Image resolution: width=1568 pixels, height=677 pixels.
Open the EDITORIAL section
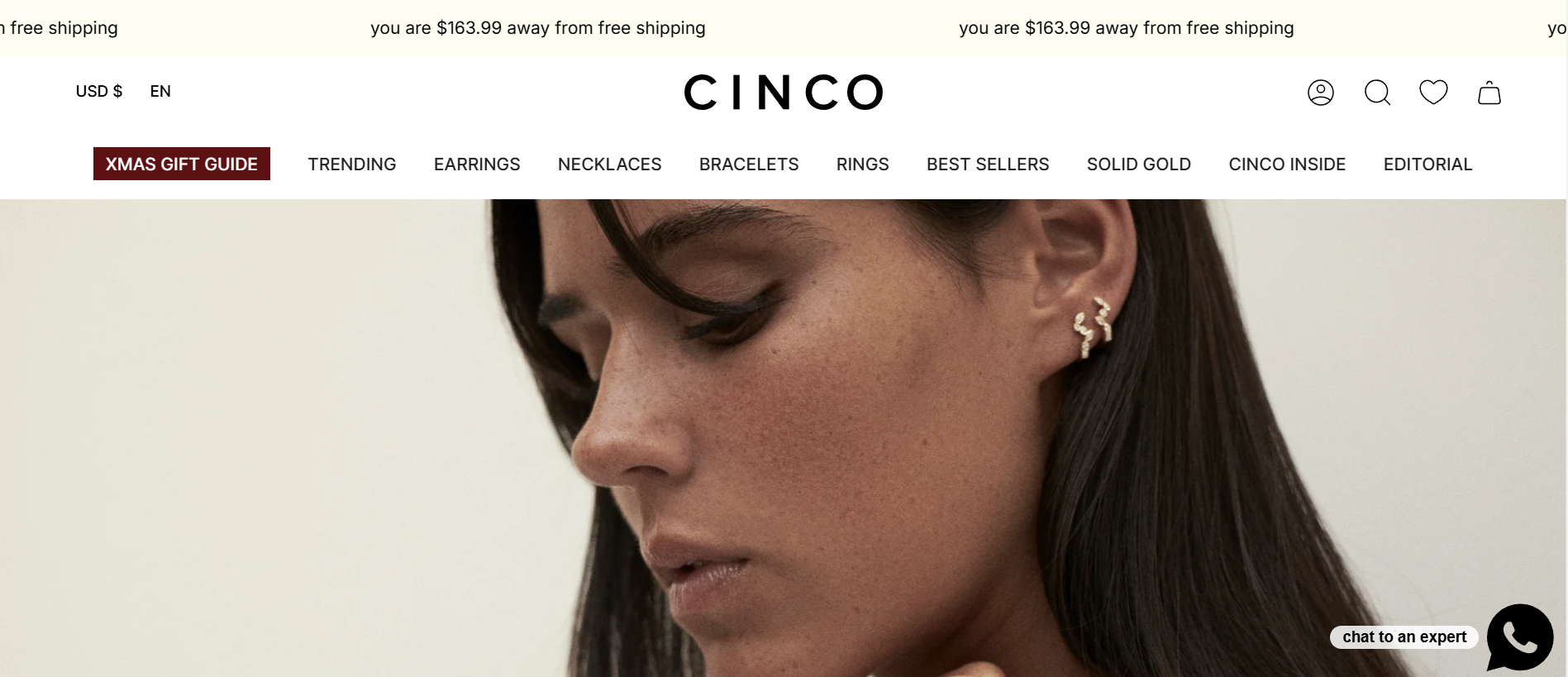coord(1428,164)
